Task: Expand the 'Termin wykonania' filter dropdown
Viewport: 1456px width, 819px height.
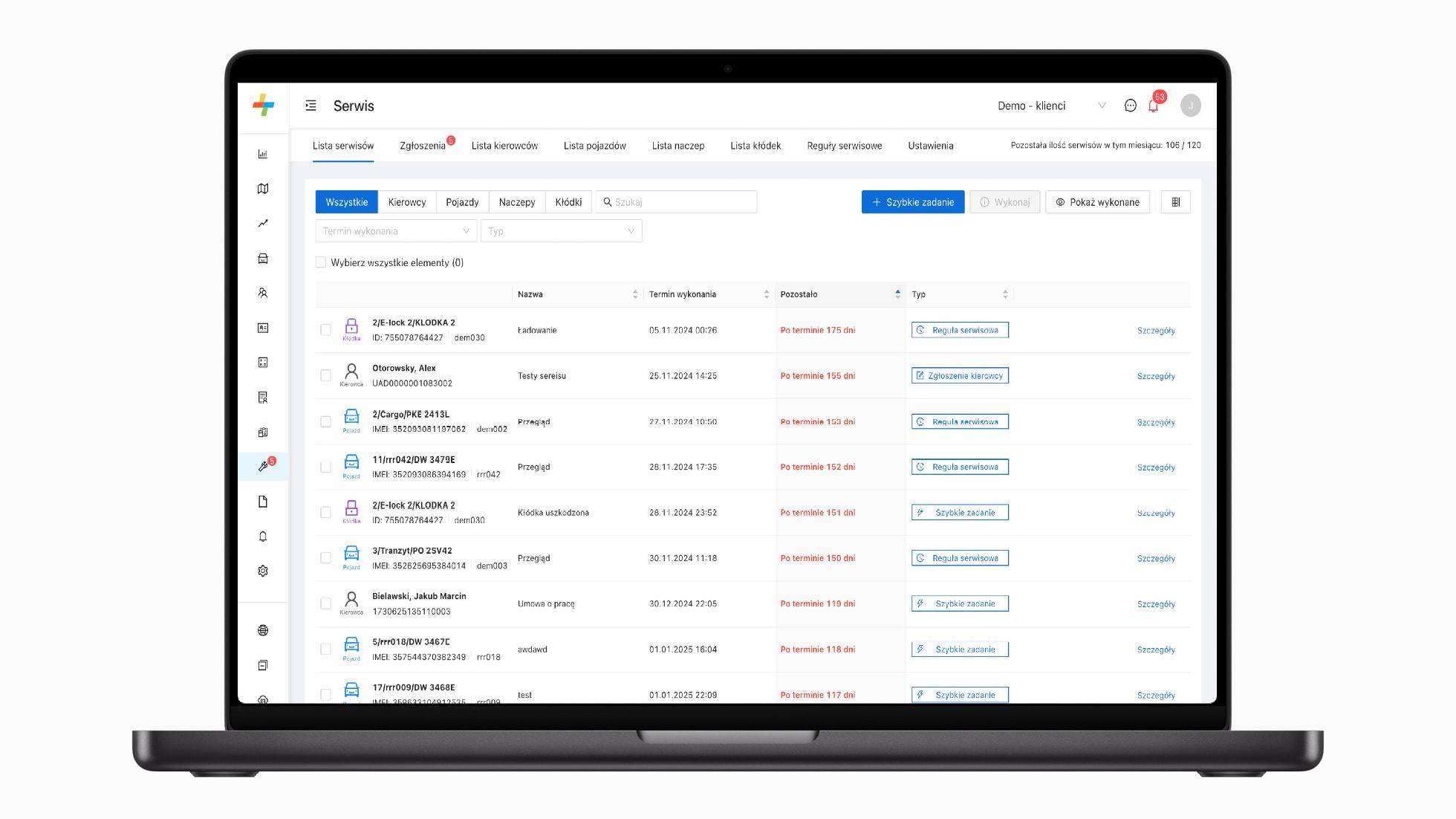Action: [396, 231]
